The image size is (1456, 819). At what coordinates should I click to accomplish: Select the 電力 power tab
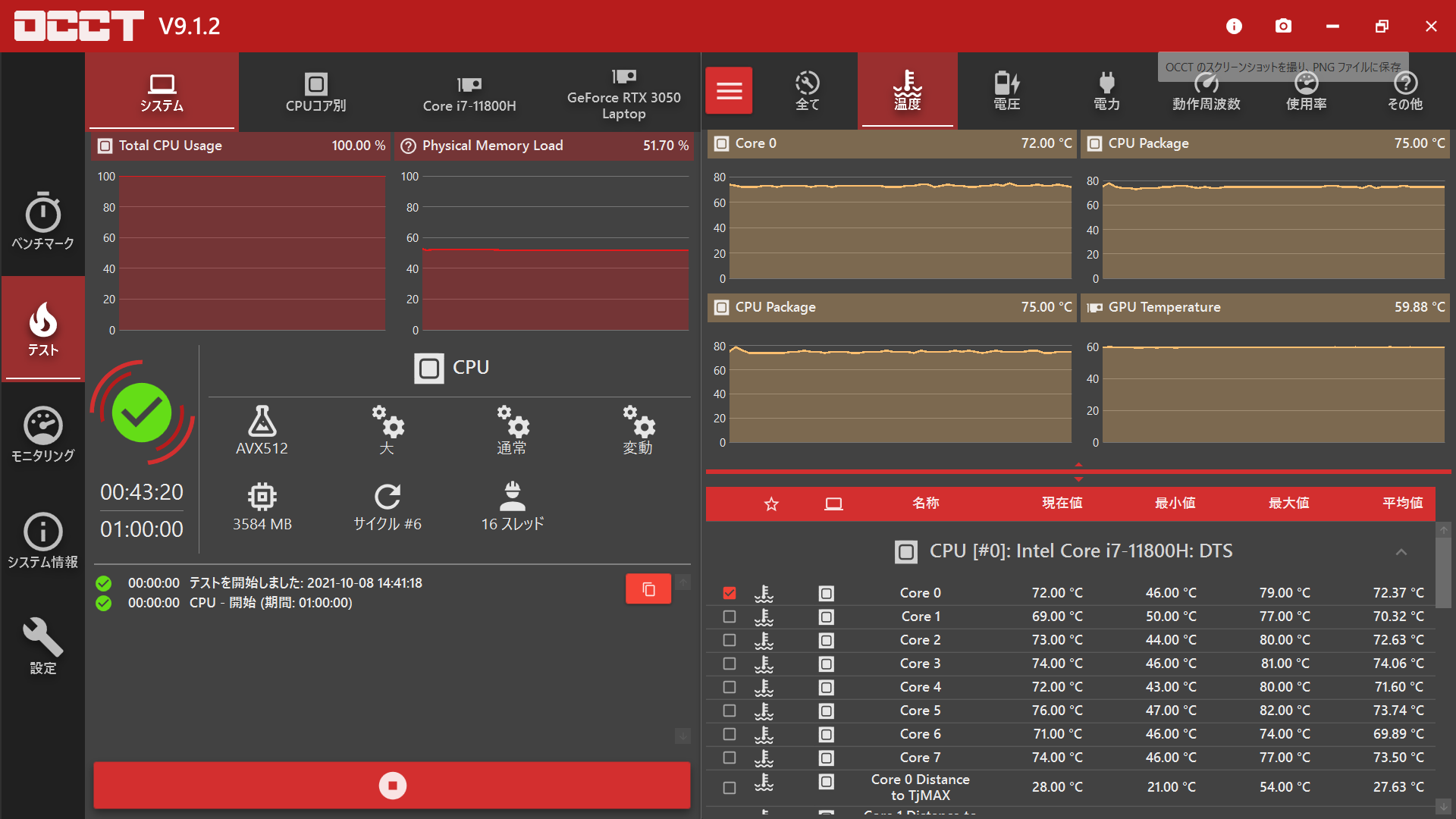(1106, 91)
